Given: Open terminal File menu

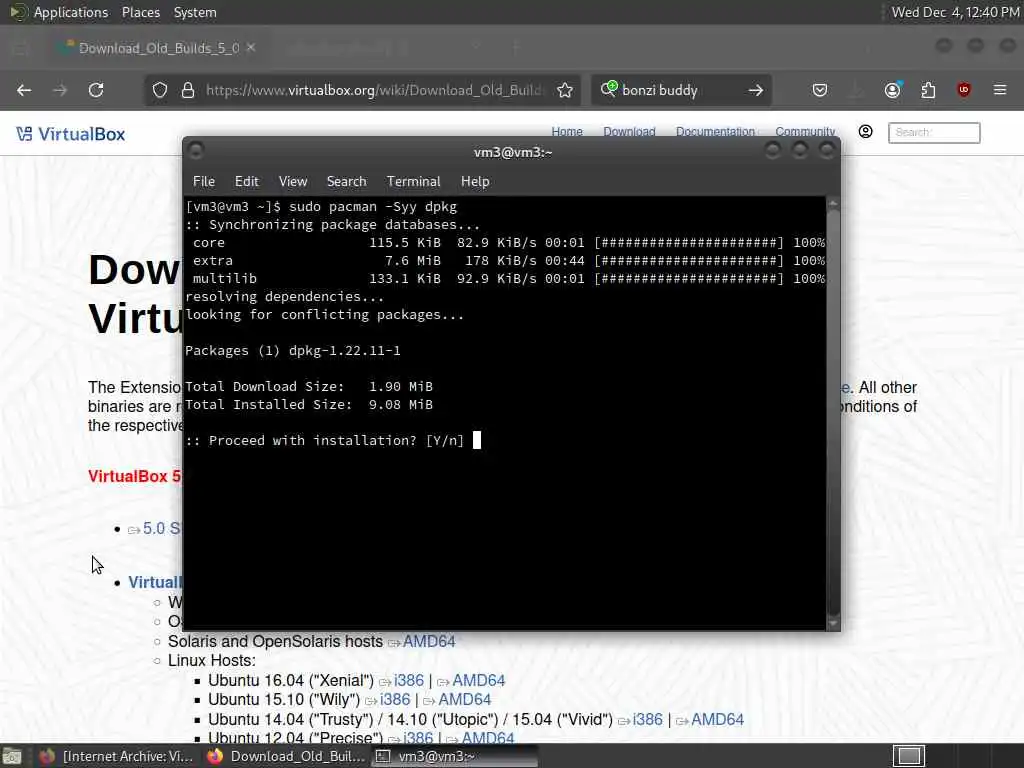Looking at the screenshot, I should (204, 182).
